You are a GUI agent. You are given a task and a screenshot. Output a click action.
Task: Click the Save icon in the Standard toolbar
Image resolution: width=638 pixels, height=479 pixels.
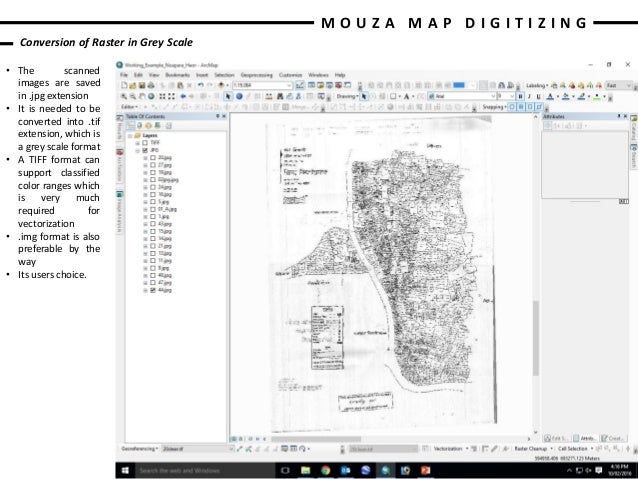[143, 86]
